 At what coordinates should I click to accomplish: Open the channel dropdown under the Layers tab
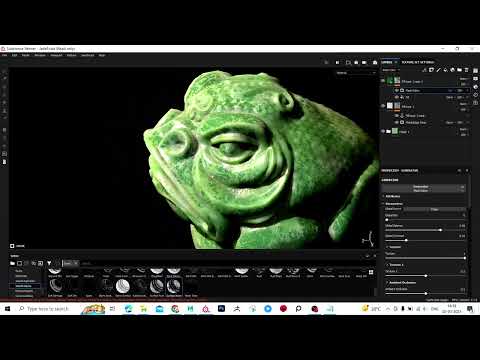point(390,70)
